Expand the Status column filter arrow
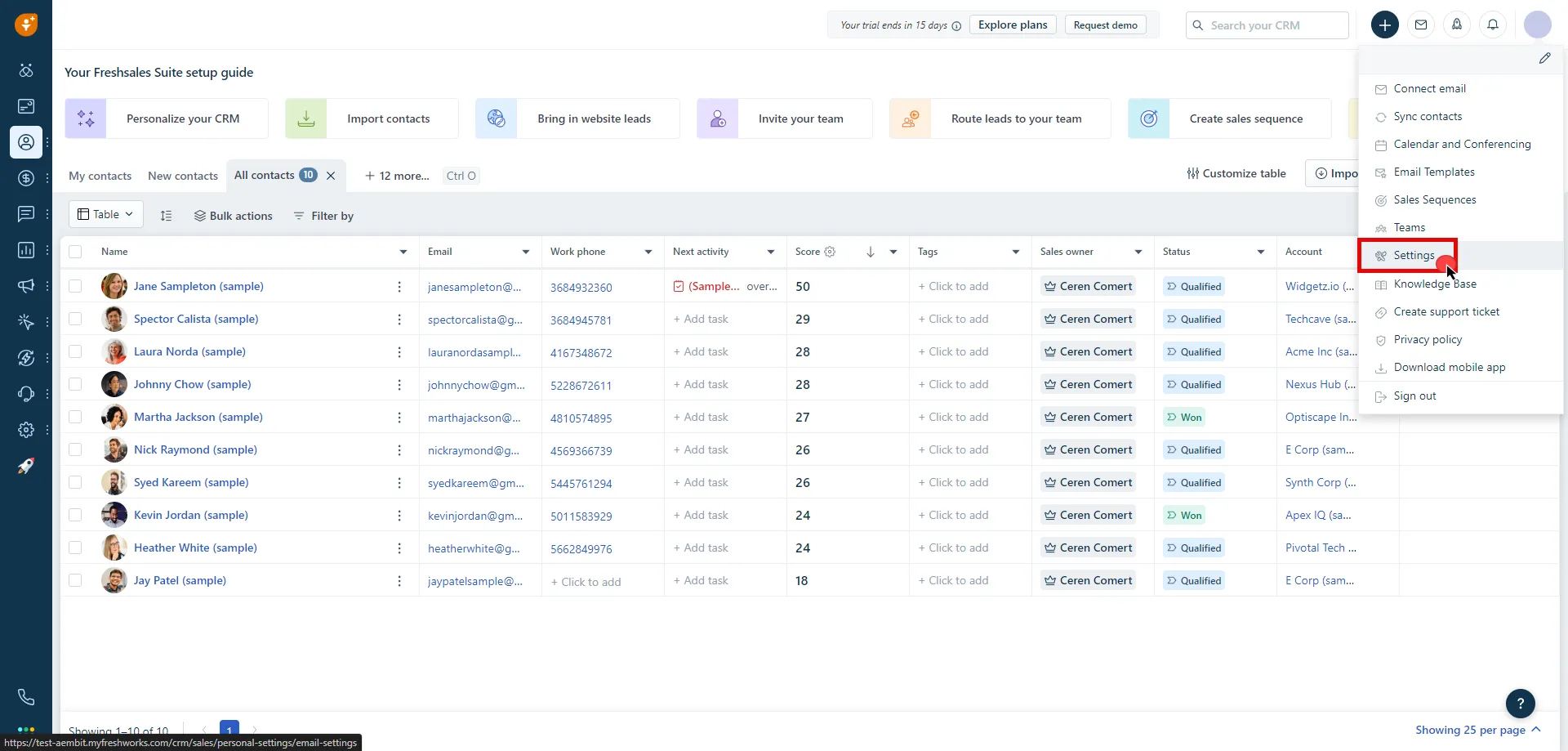The image size is (1568, 751). click(1260, 252)
